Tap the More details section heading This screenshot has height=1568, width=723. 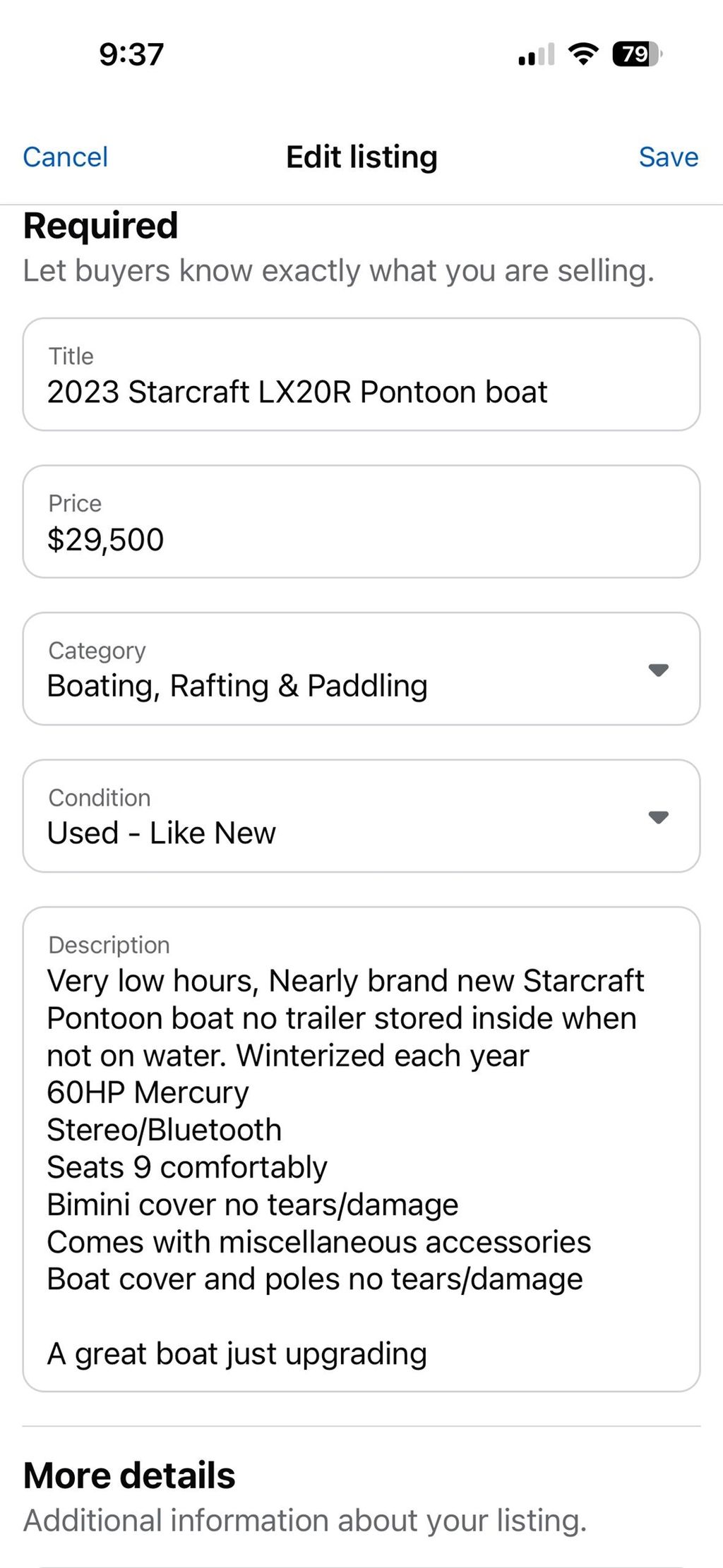point(129,1476)
